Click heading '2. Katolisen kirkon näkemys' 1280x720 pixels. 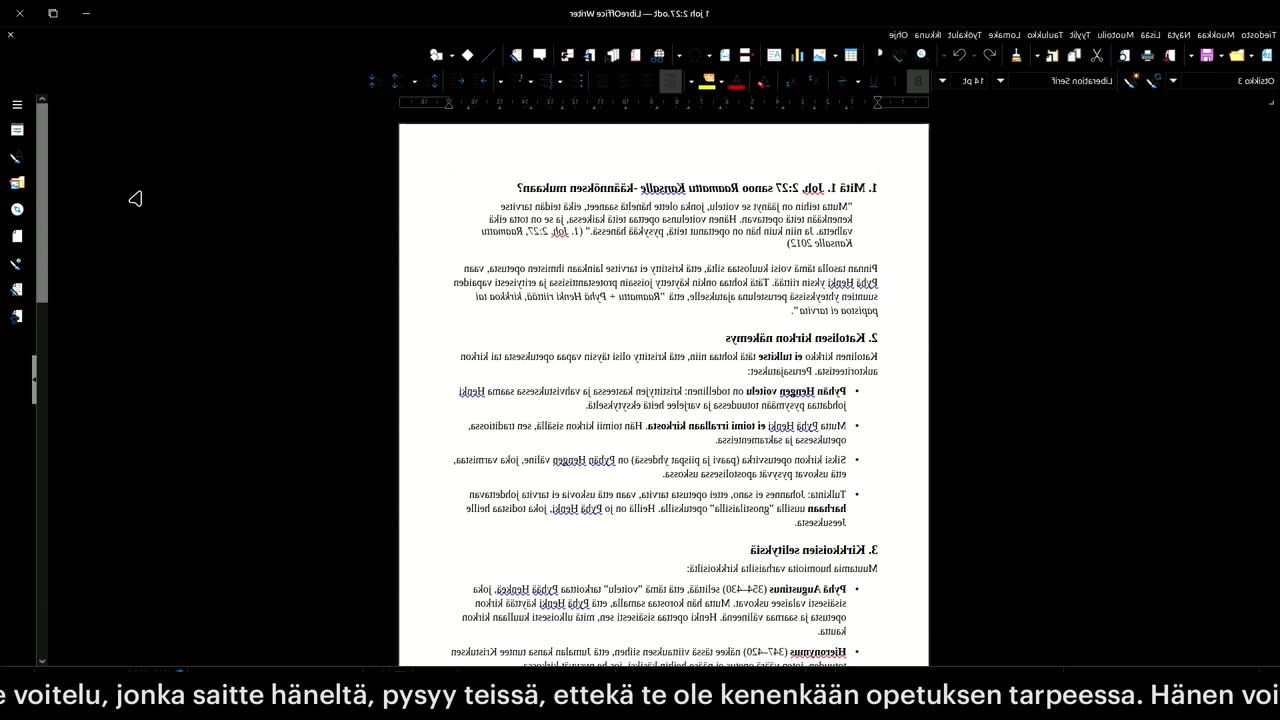coord(801,338)
